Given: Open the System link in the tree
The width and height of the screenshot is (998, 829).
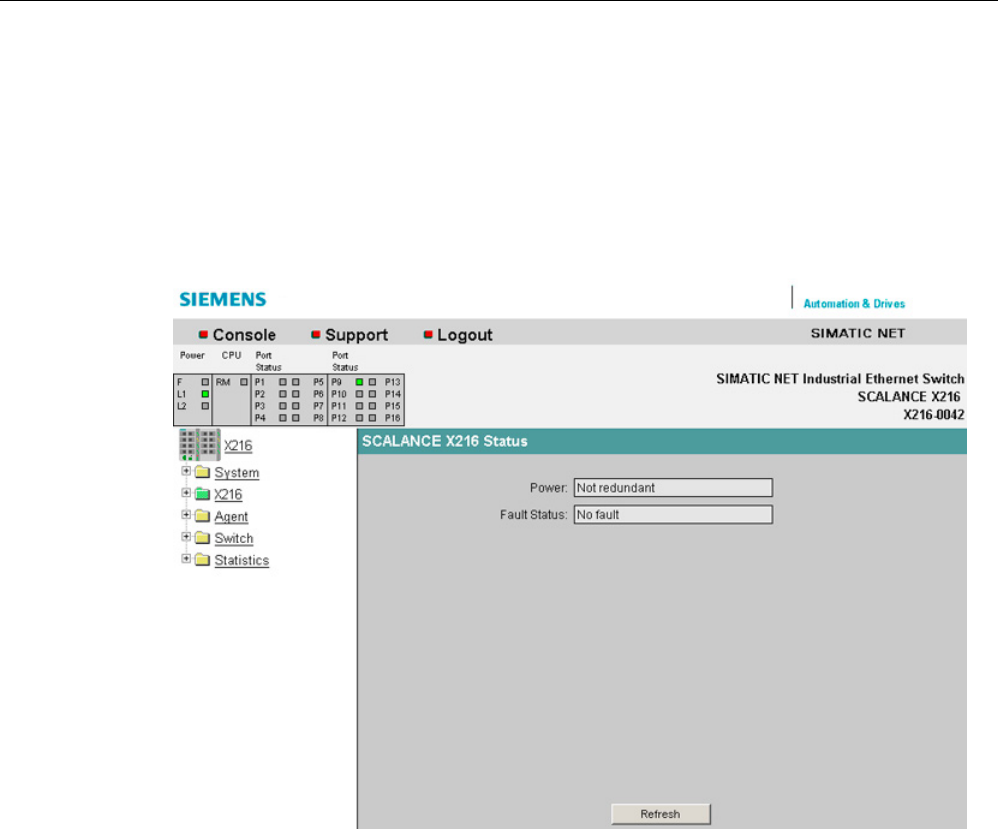Looking at the screenshot, I should click(x=237, y=472).
